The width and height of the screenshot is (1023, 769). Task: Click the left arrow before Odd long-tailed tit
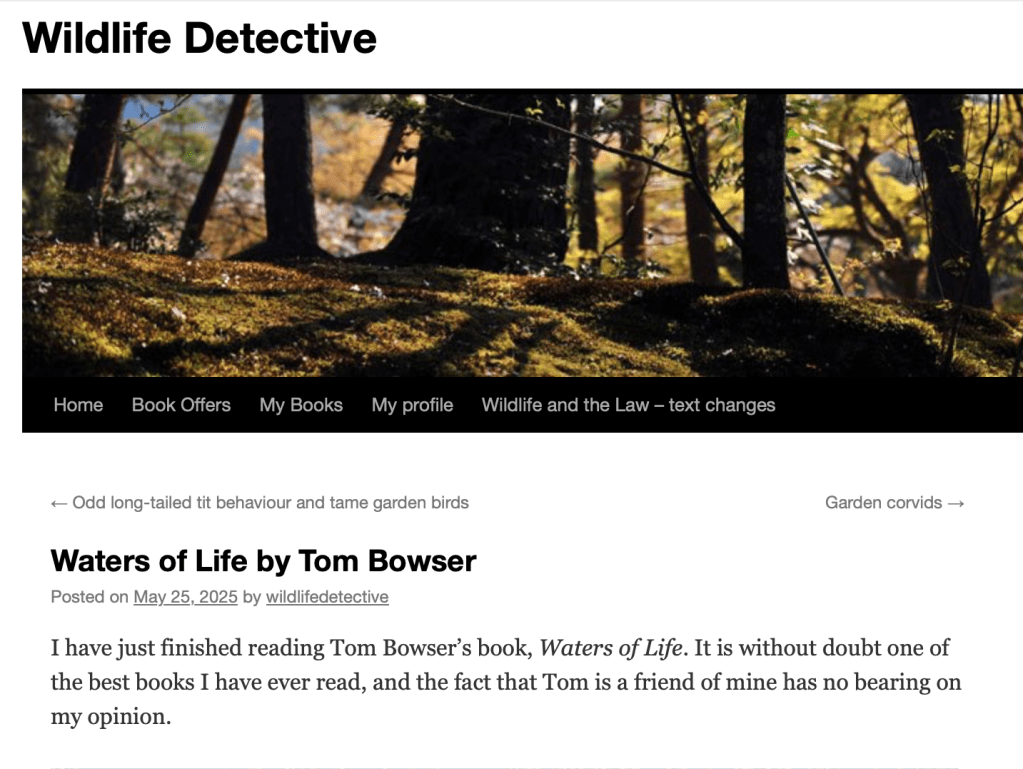(59, 502)
